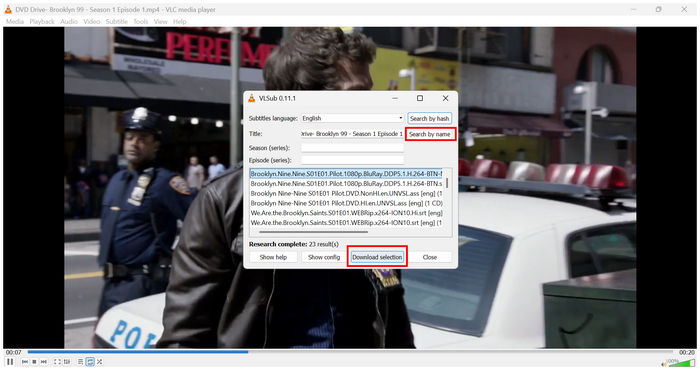Open the View menu

(160, 21)
